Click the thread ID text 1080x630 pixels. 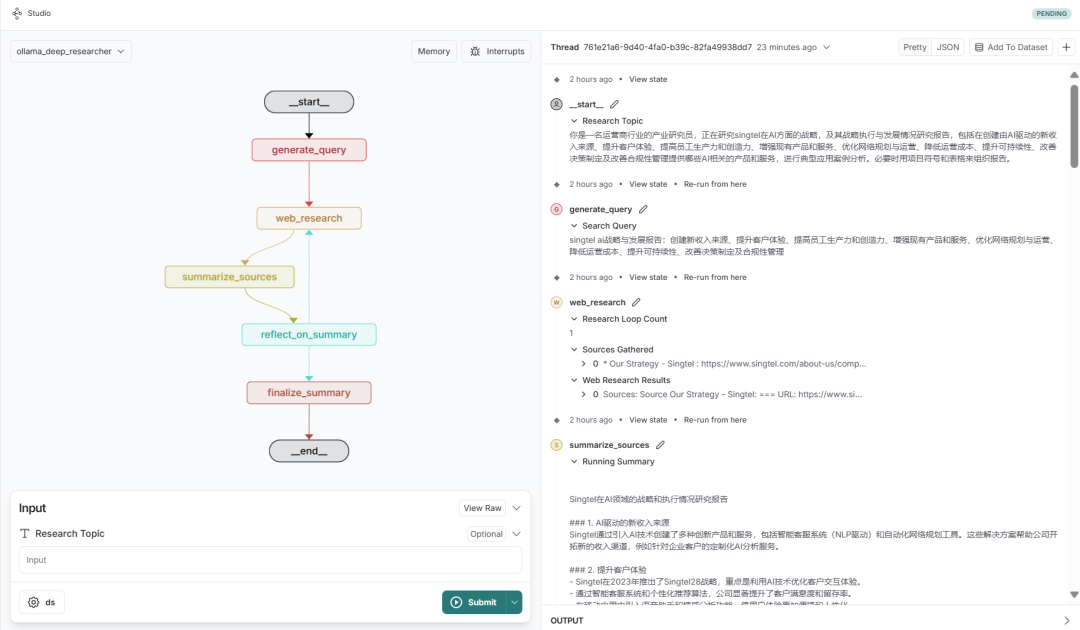pyautogui.click(x=667, y=47)
